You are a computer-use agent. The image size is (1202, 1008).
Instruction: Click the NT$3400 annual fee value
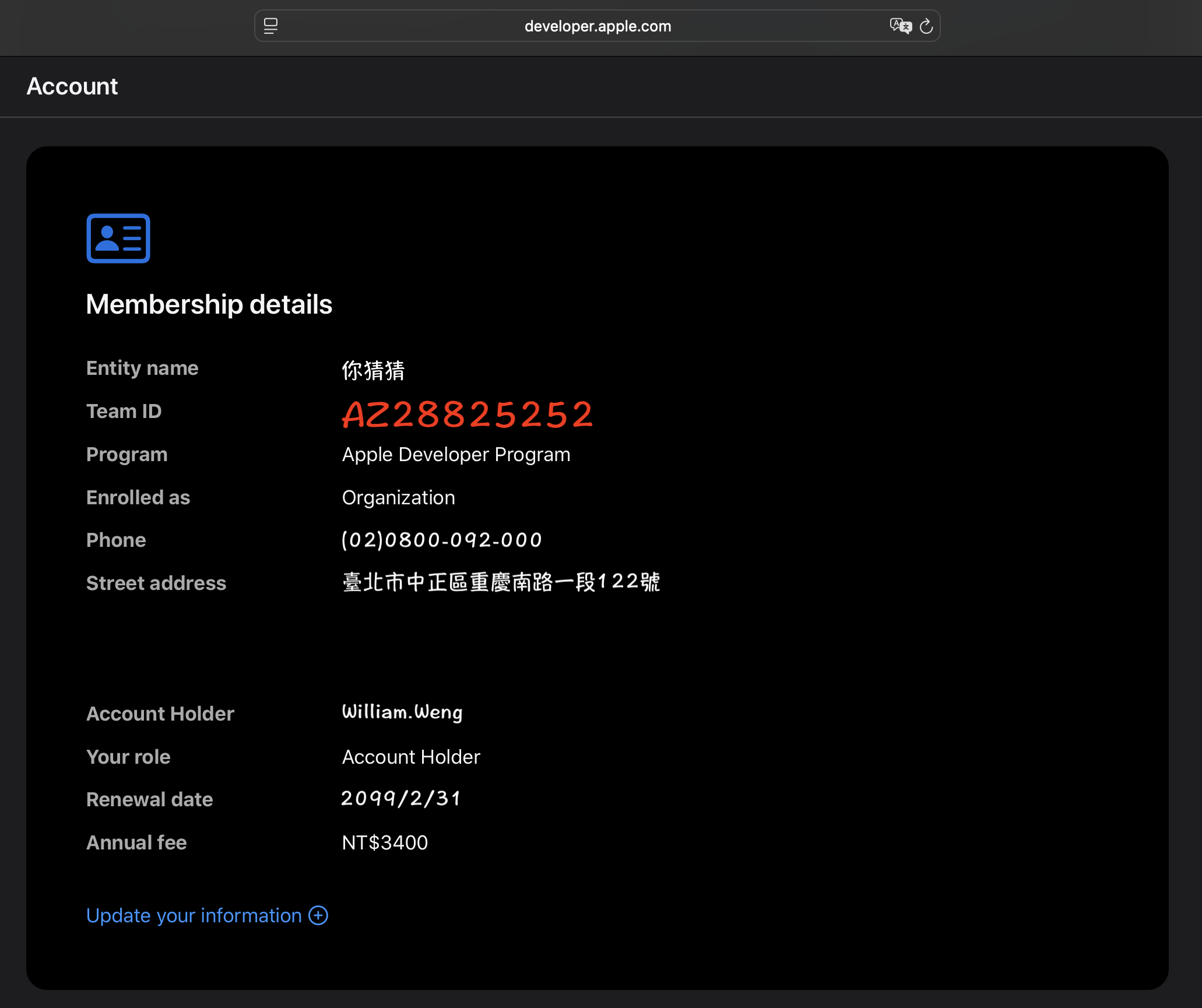[385, 842]
